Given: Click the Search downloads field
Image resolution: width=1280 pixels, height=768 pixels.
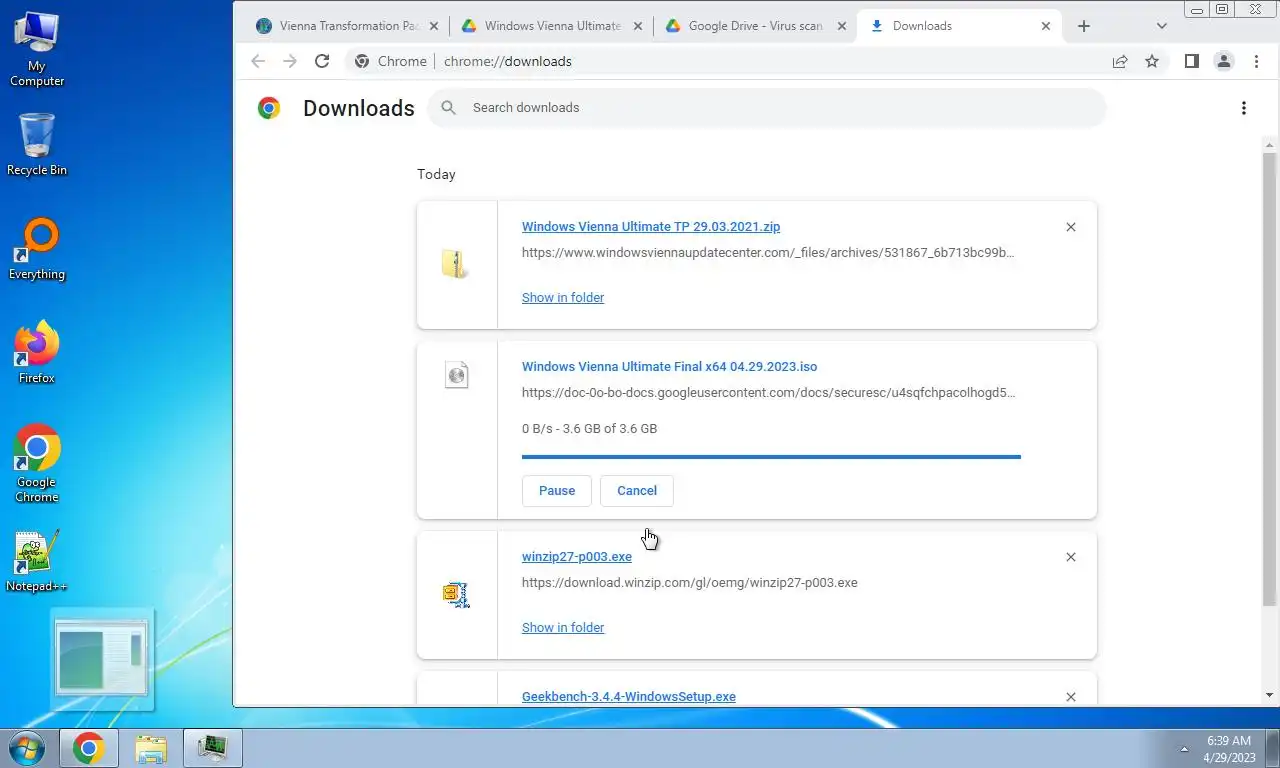Looking at the screenshot, I should [x=766, y=108].
